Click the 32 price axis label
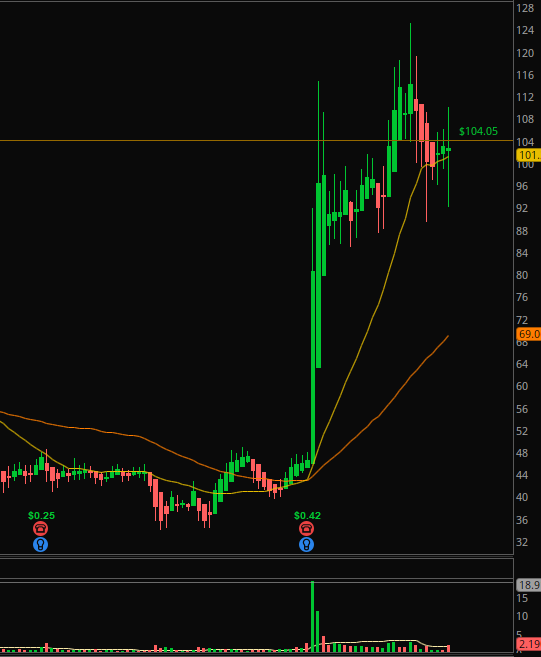Screen dimensions: 541x657 522,542
